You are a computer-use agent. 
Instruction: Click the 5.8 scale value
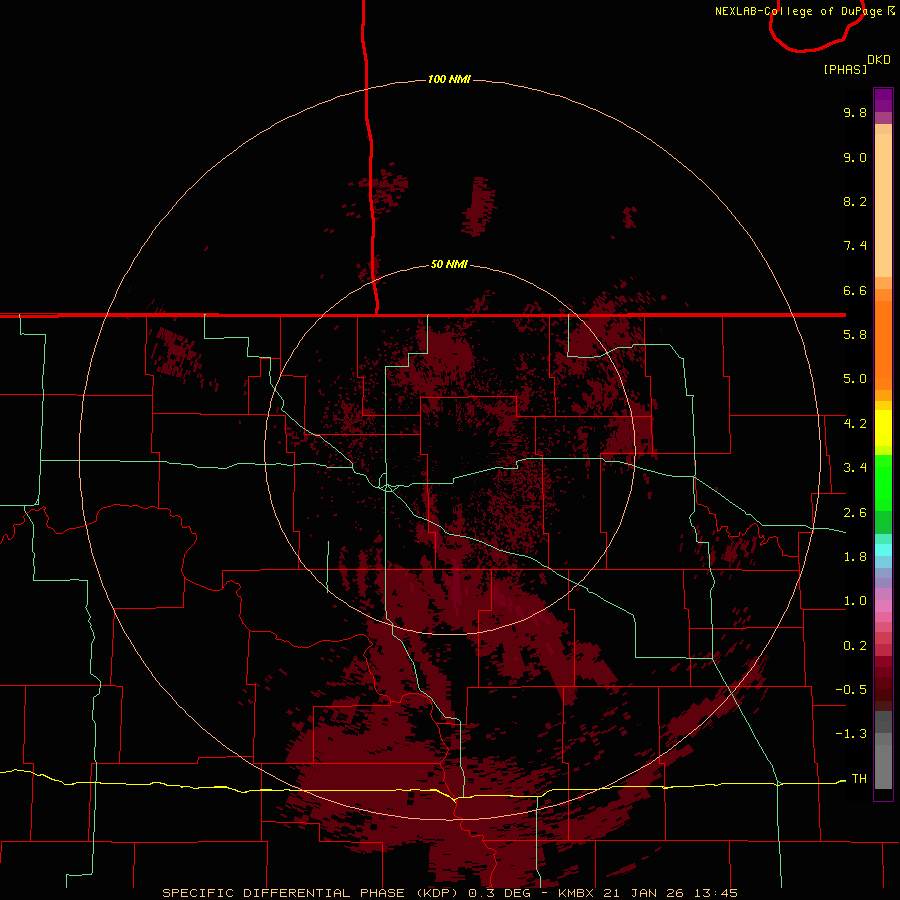[855, 335]
